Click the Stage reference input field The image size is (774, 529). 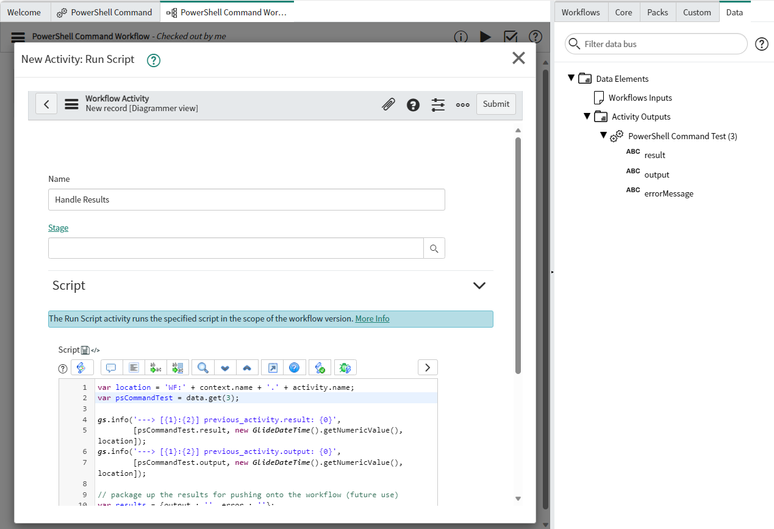[x=235, y=248]
